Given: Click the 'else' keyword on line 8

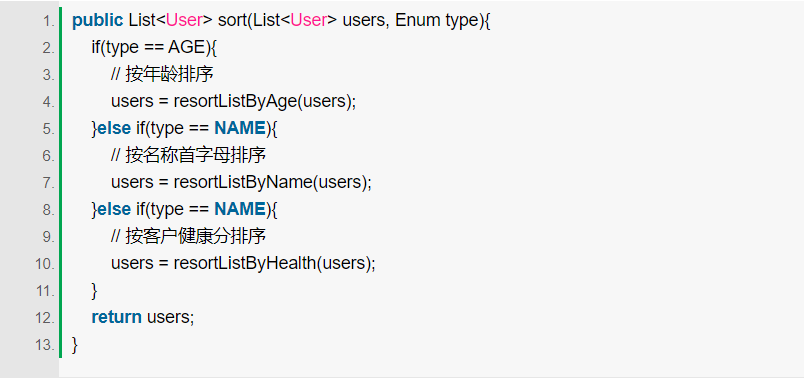Looking at the screenshot, I should pos(114,209).
